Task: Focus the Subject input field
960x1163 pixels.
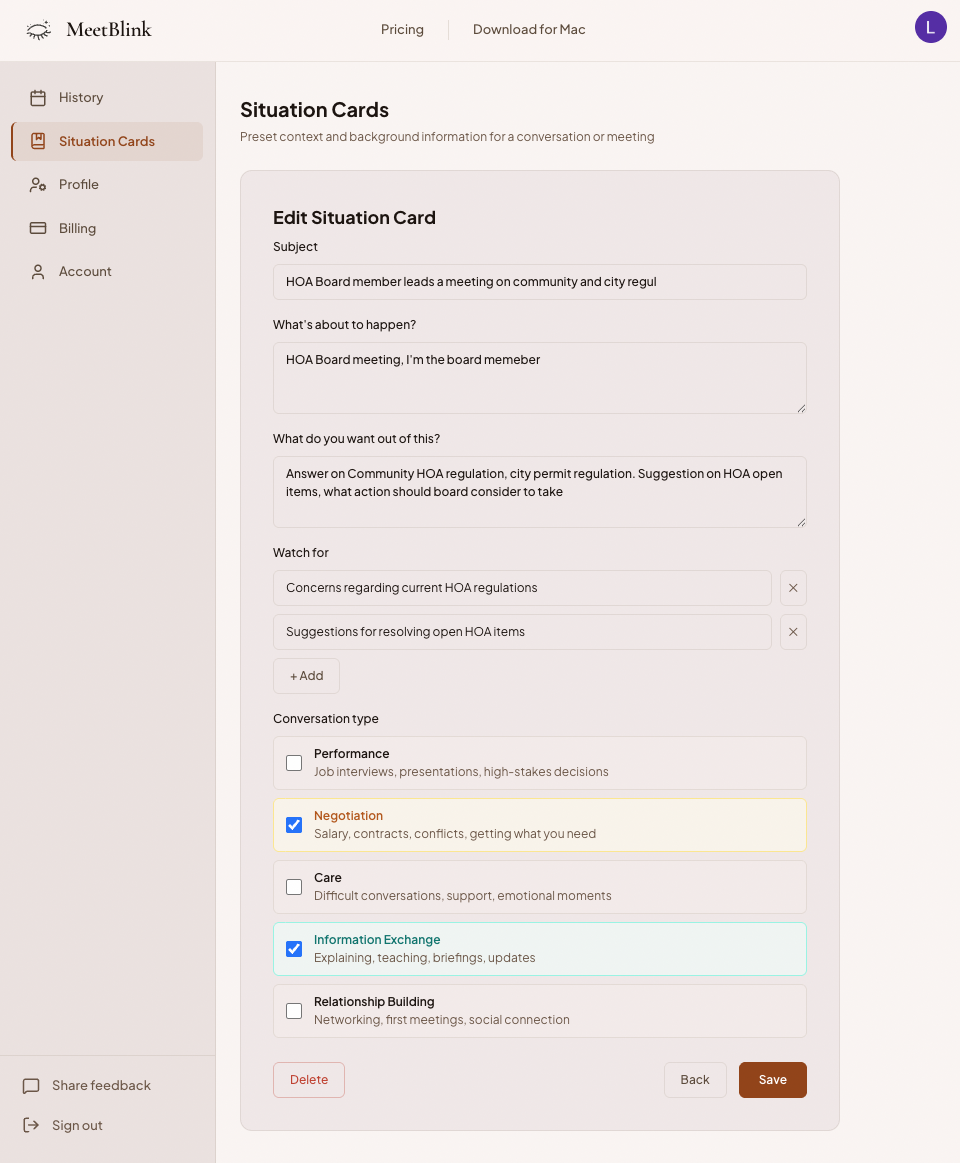Action: click(x=539, y=282)
